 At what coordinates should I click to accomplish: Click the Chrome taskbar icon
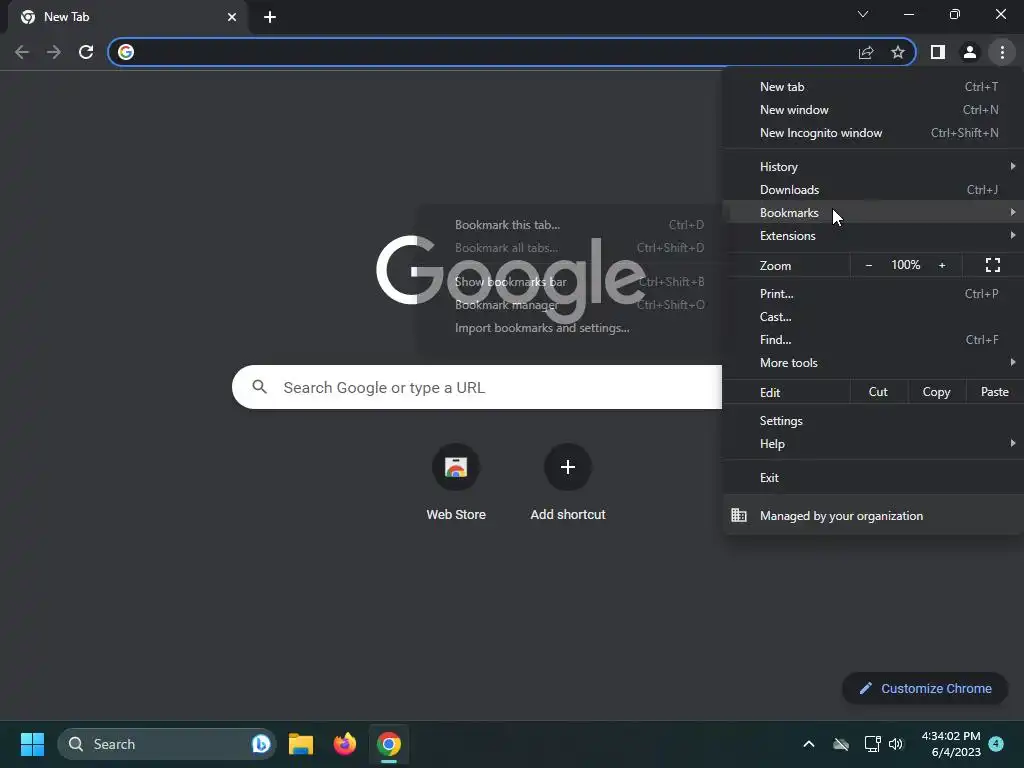(x=389, y=744)
